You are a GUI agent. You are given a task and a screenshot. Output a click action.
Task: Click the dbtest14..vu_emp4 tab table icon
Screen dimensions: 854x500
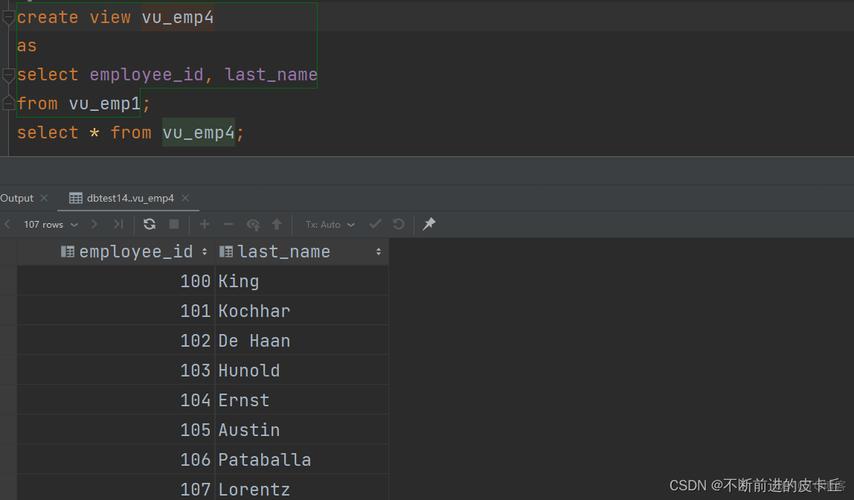76,198
